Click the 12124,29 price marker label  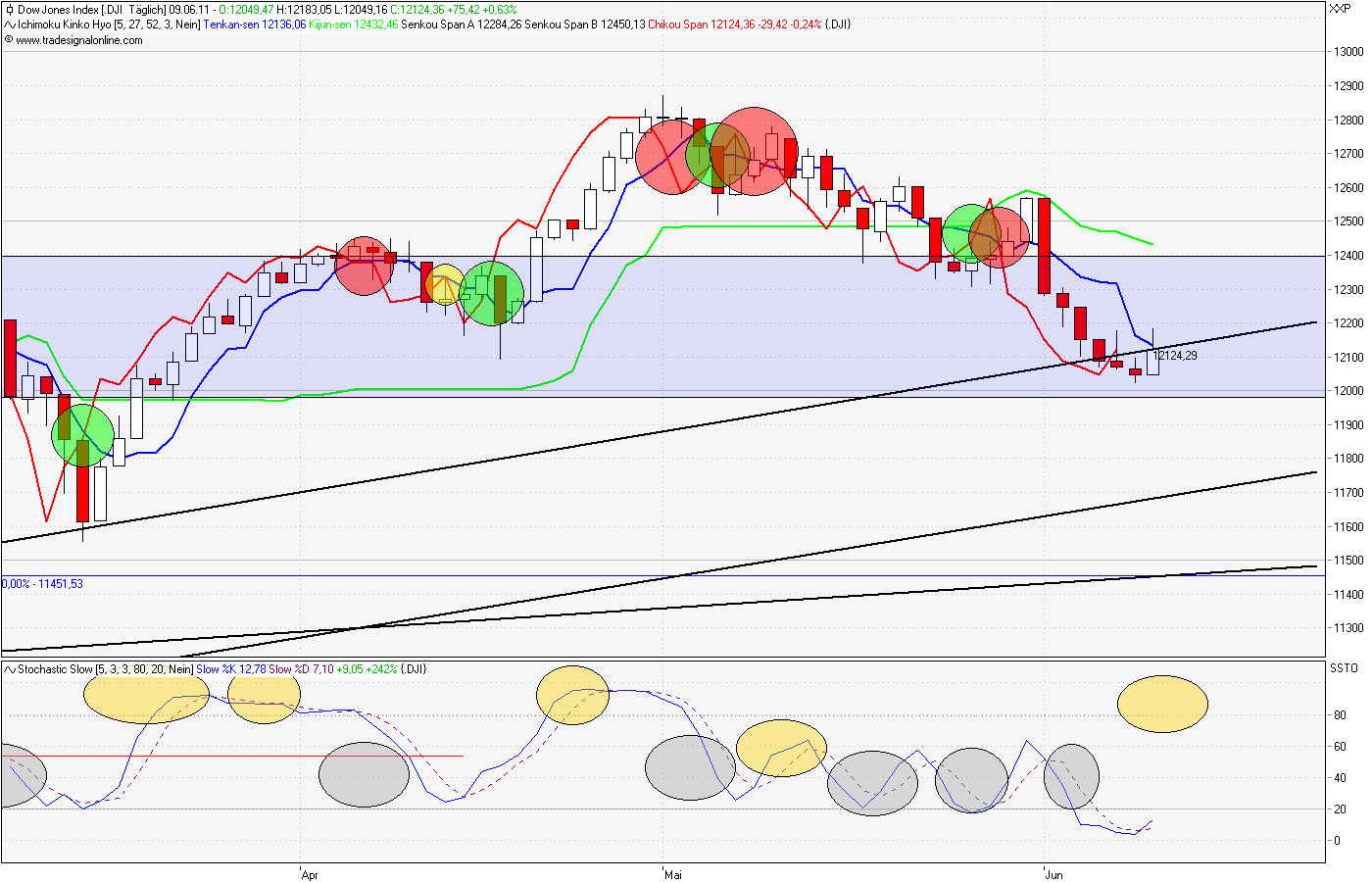(x=1174, y=356)
